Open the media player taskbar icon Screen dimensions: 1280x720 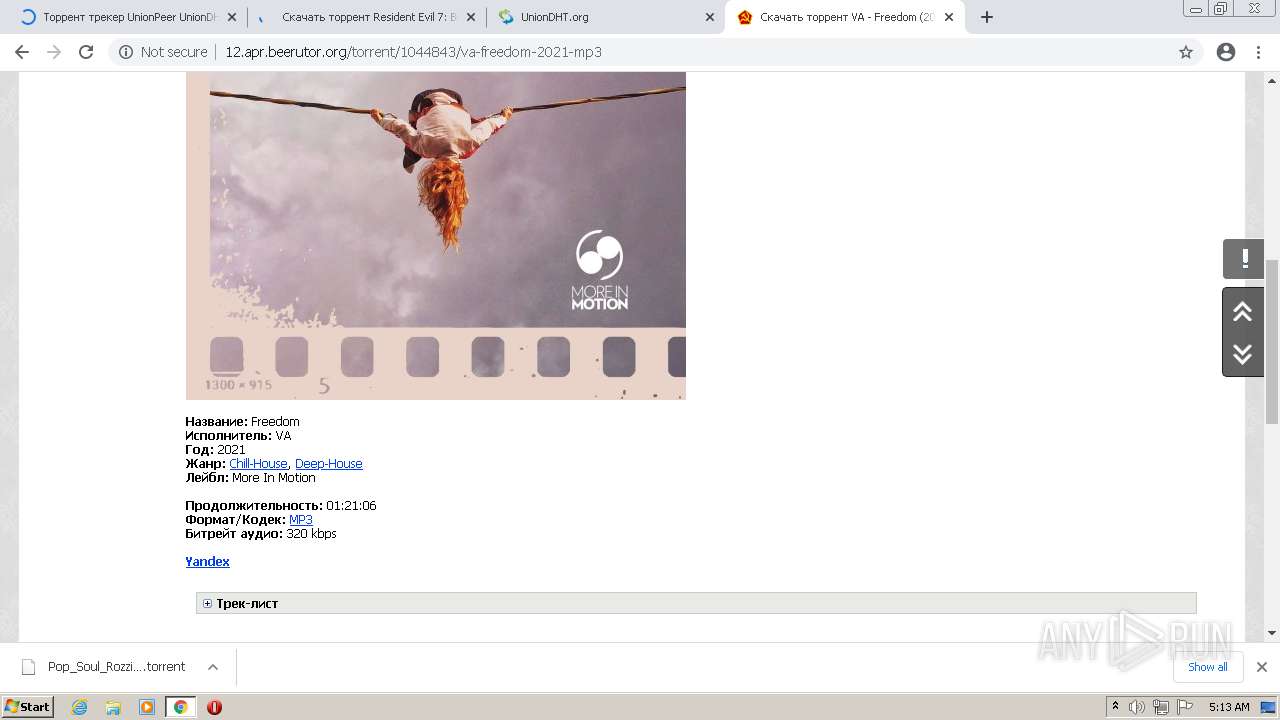pyautogui.click(x=147, y=707)
